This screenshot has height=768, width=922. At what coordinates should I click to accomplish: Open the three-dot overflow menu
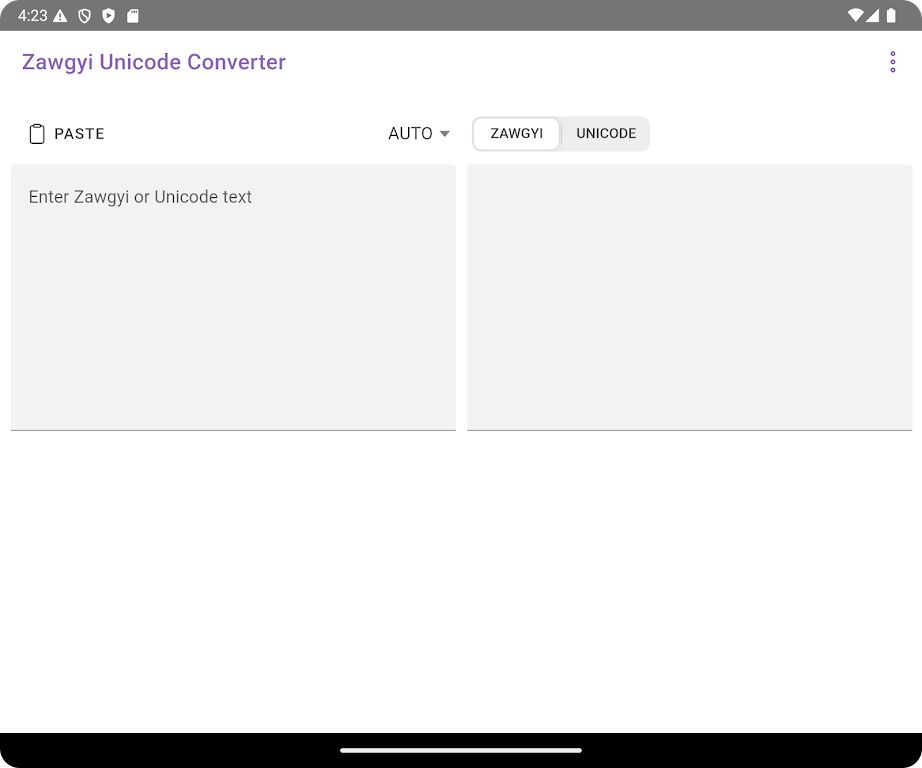pos(892,62)
